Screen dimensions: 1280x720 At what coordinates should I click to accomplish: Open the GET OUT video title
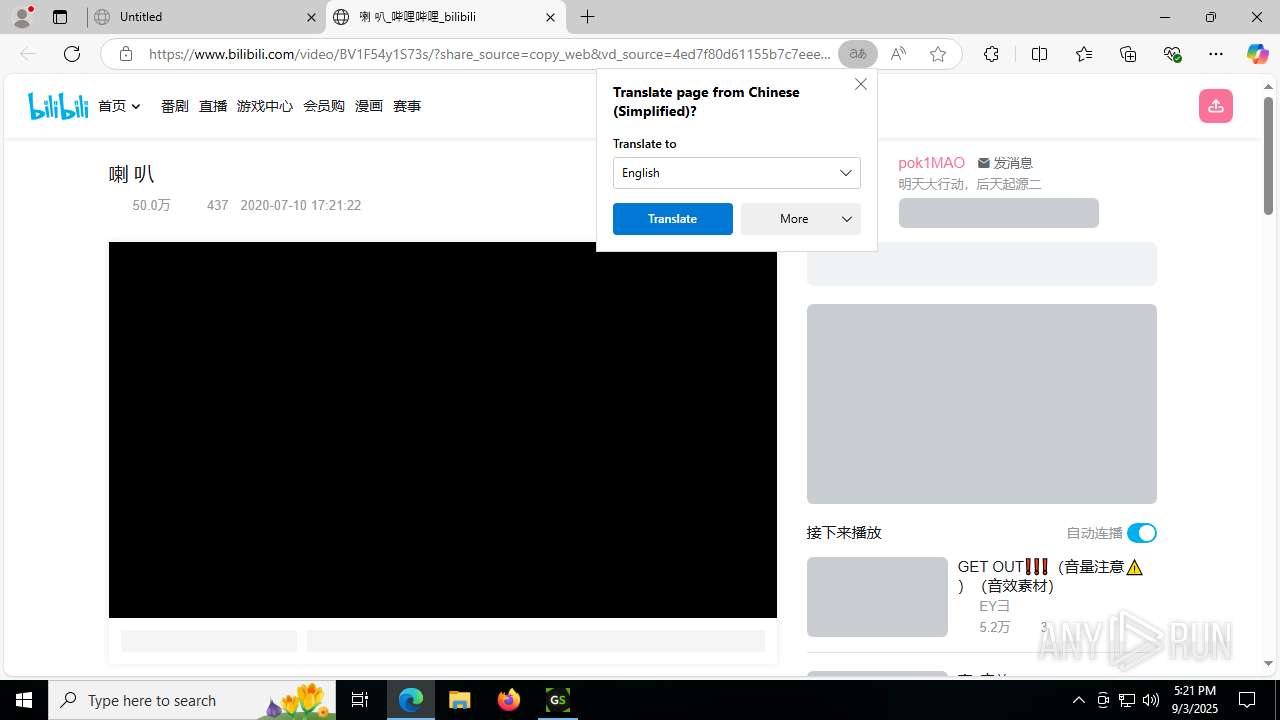coord(1050,576)
